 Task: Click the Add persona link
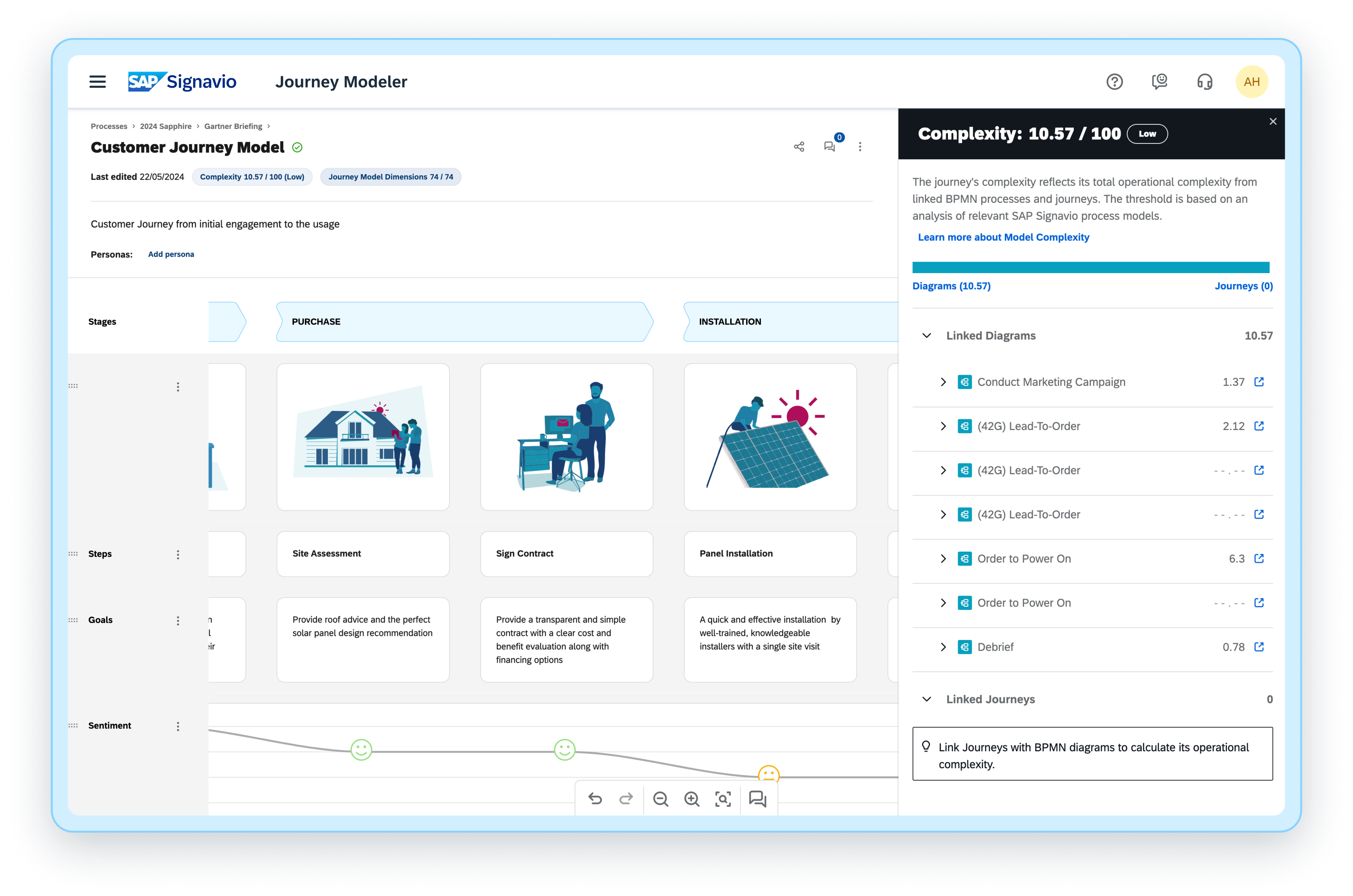[x=171, y=254]
